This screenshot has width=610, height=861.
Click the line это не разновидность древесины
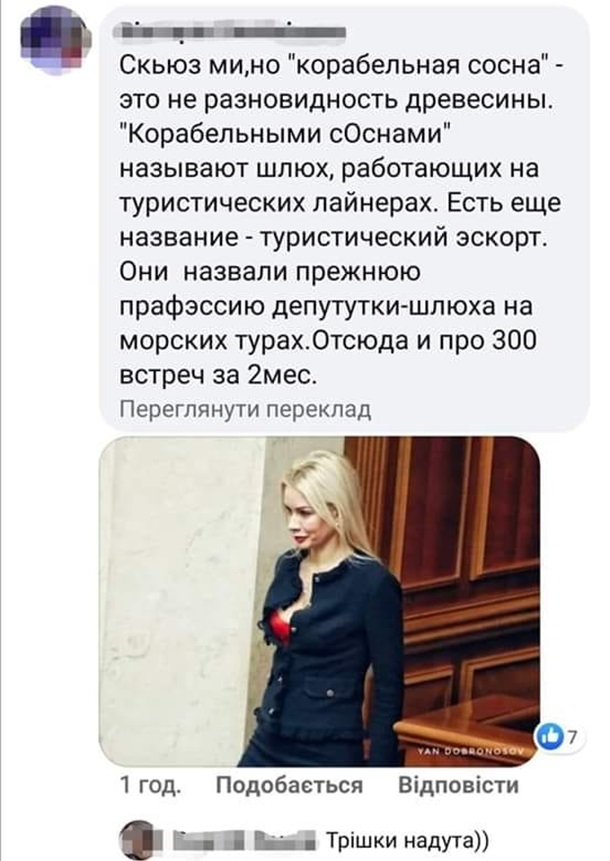[336, 100]
